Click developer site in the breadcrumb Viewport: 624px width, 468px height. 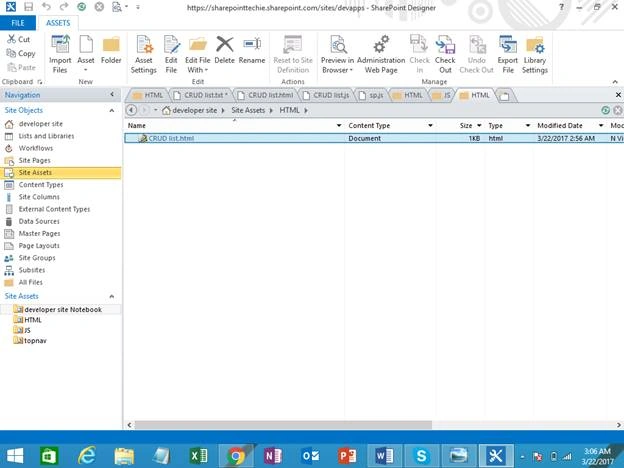click(x=195, y=110)
